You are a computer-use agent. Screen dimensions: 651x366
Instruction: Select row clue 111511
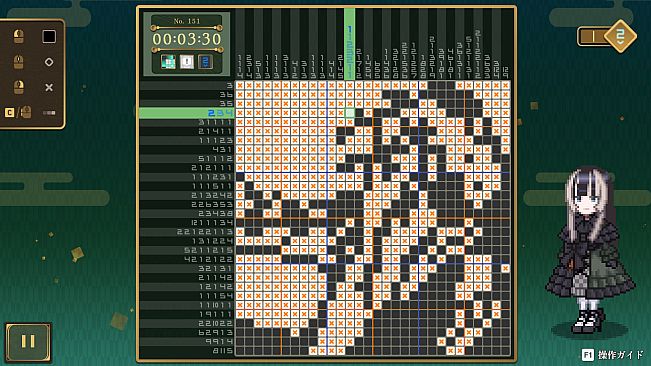point(187,186)
